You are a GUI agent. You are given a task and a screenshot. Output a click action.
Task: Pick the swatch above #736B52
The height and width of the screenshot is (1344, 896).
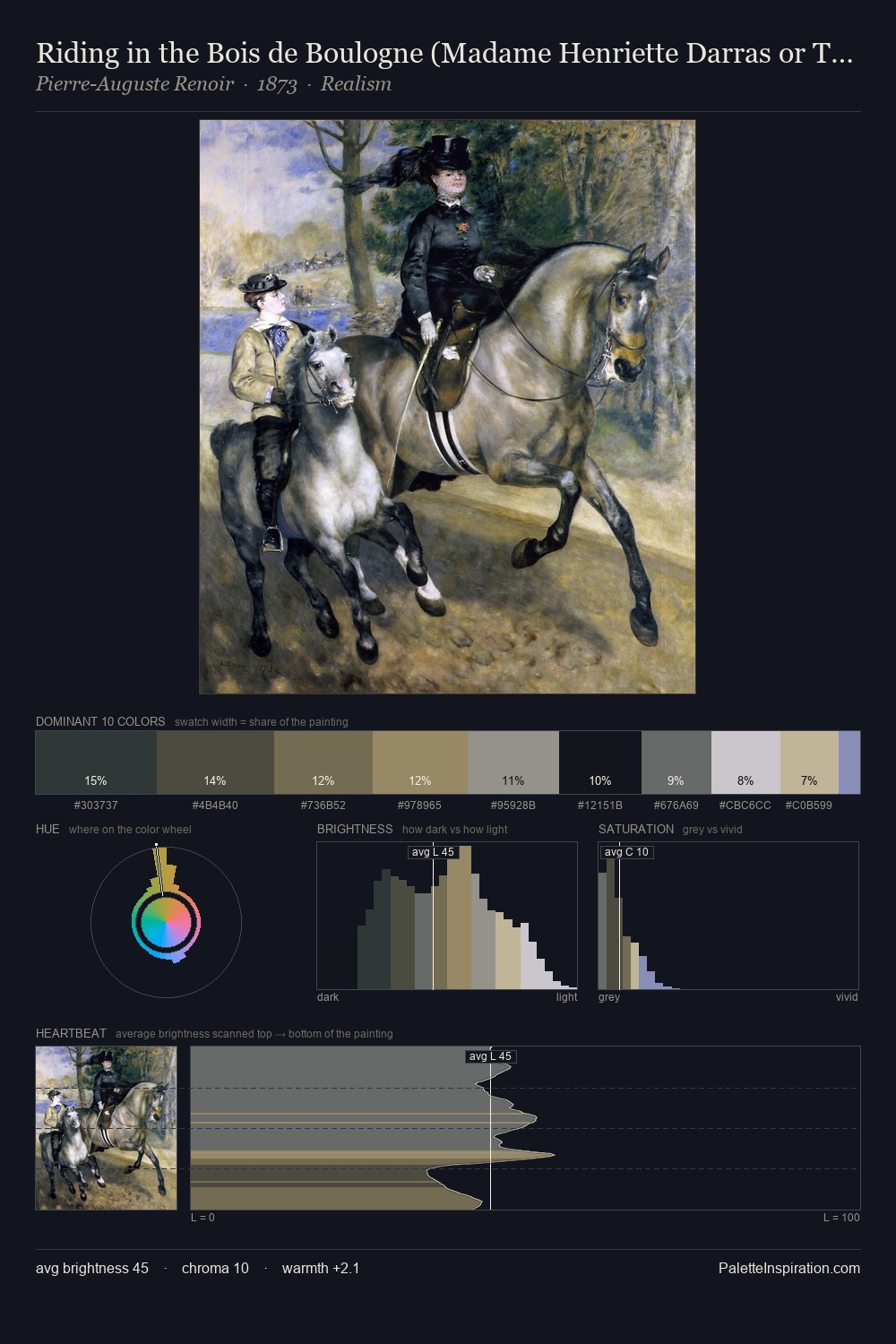323,762
